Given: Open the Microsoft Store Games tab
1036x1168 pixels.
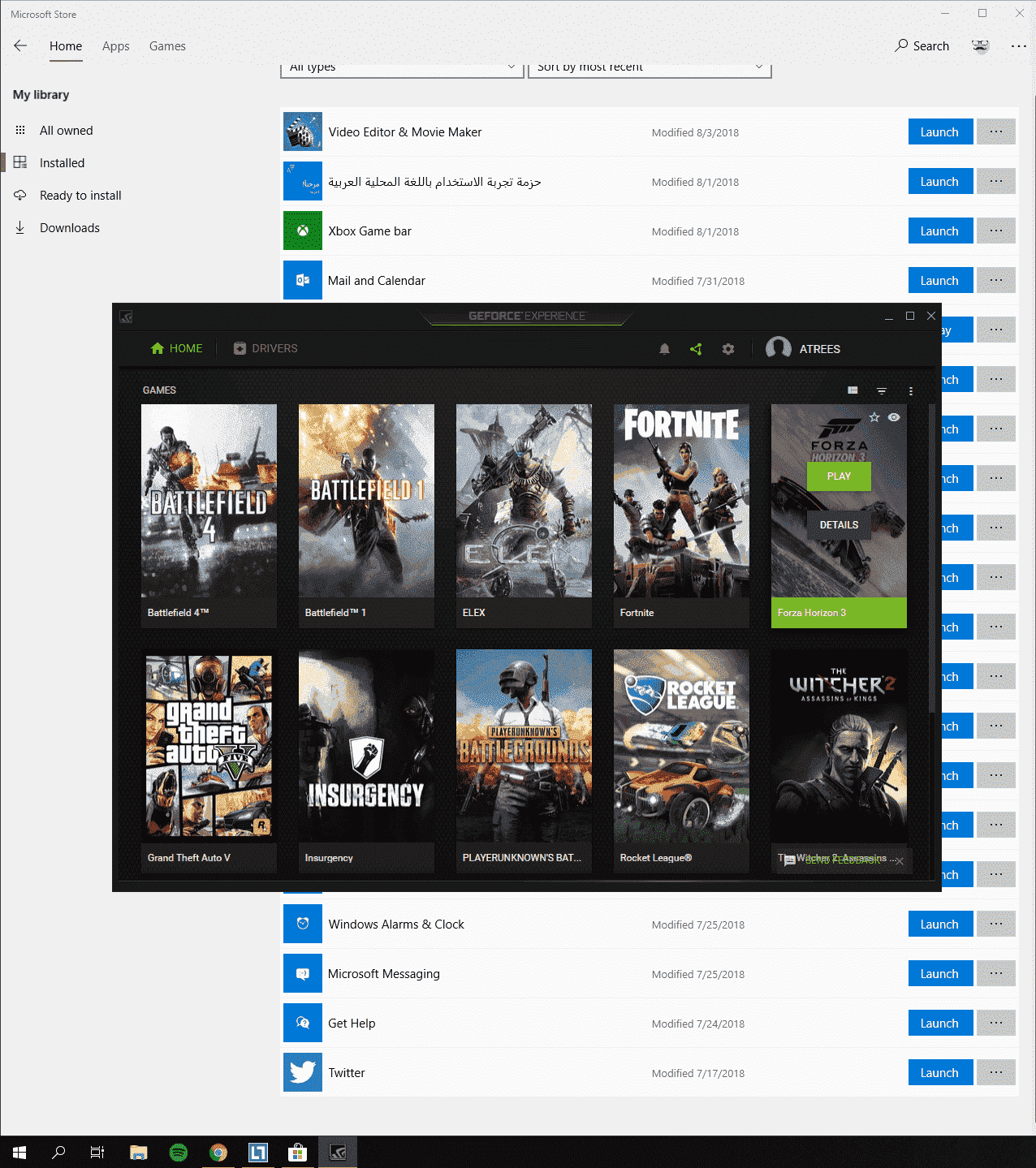Looking at the screenshot, I should point(167,46).
